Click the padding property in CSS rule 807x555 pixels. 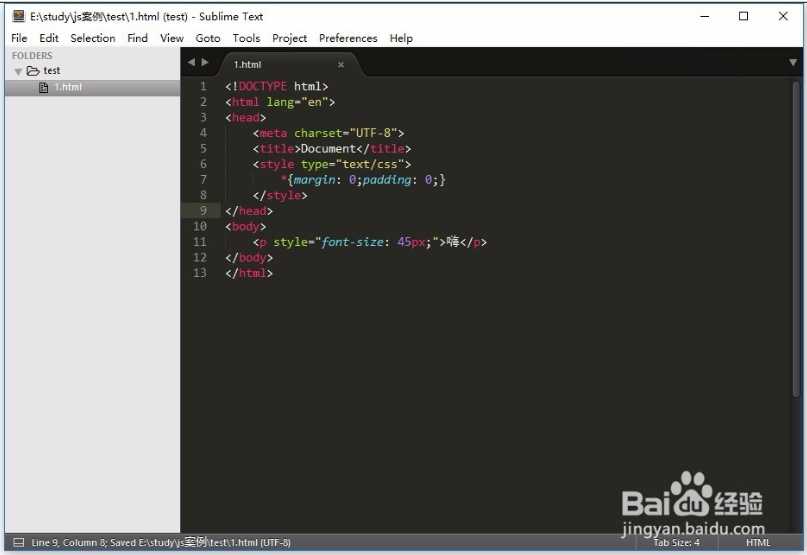click(387, 180)
